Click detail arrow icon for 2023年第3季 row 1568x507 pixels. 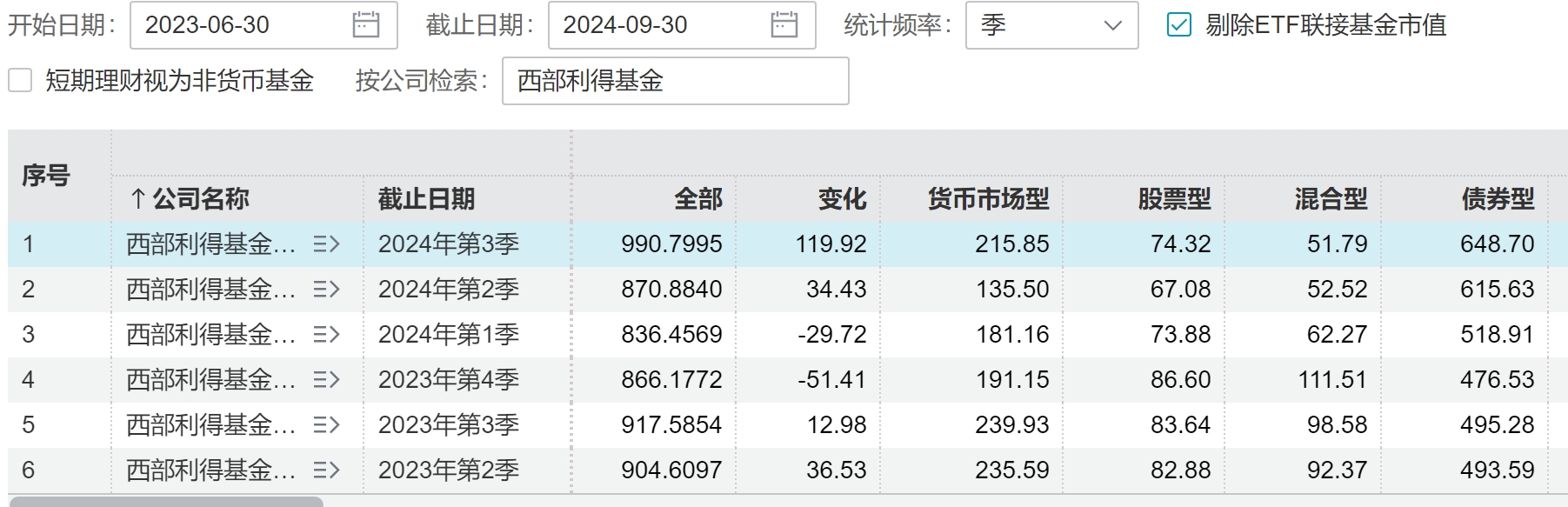[326, 425]
